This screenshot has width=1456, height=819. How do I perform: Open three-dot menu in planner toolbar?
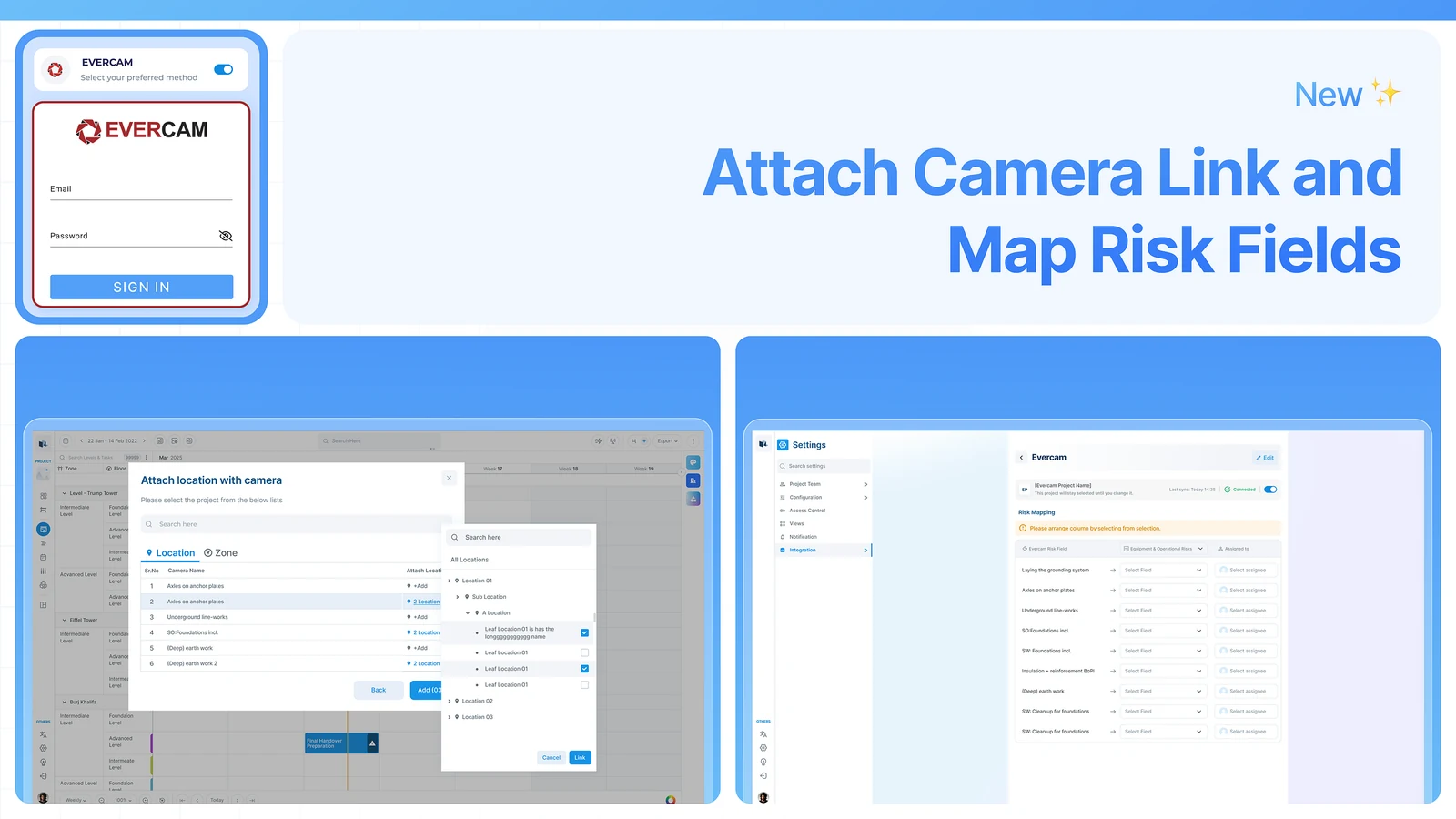693,440
